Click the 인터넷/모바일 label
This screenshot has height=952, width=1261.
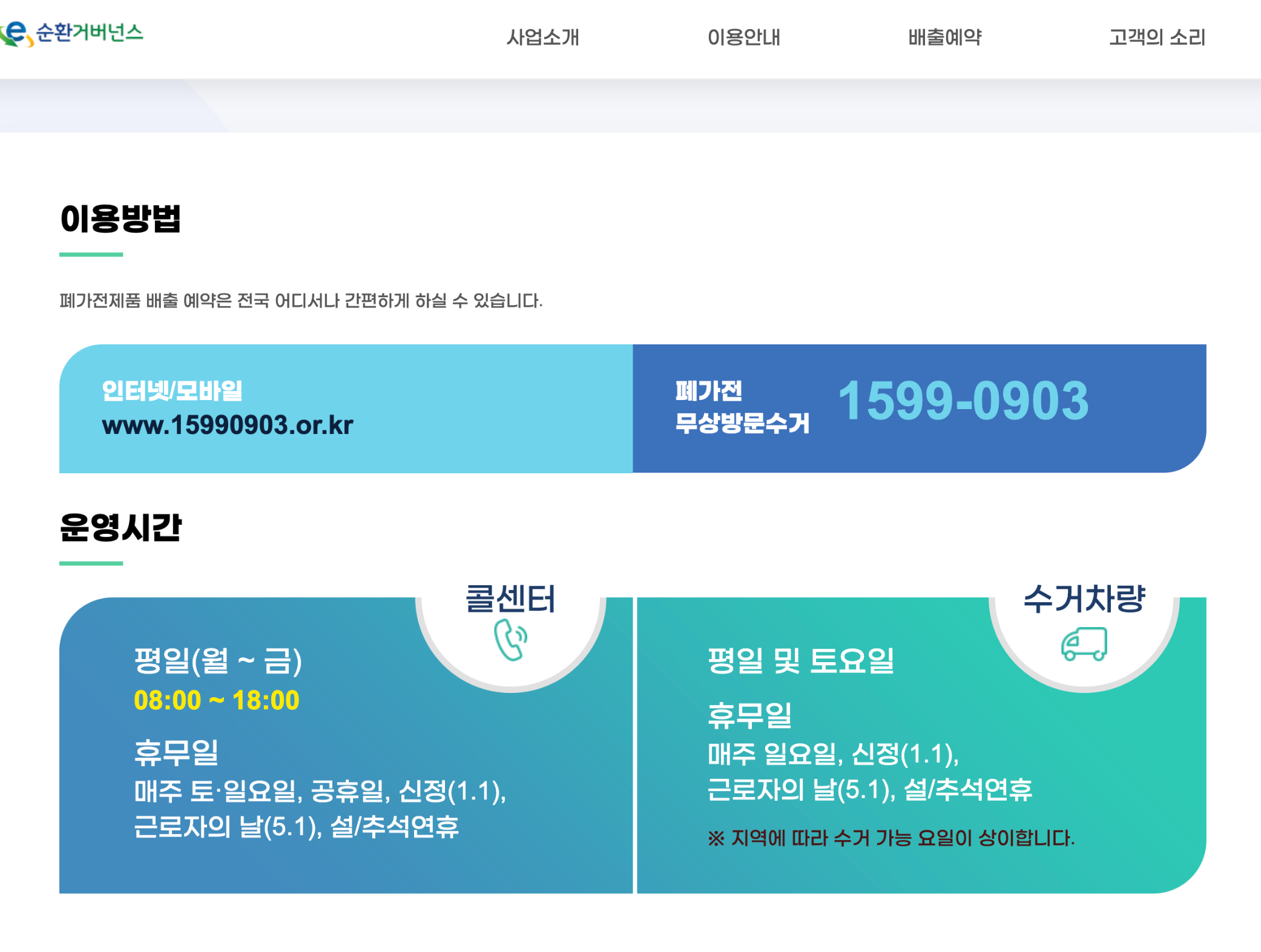(x=172, y=391)
